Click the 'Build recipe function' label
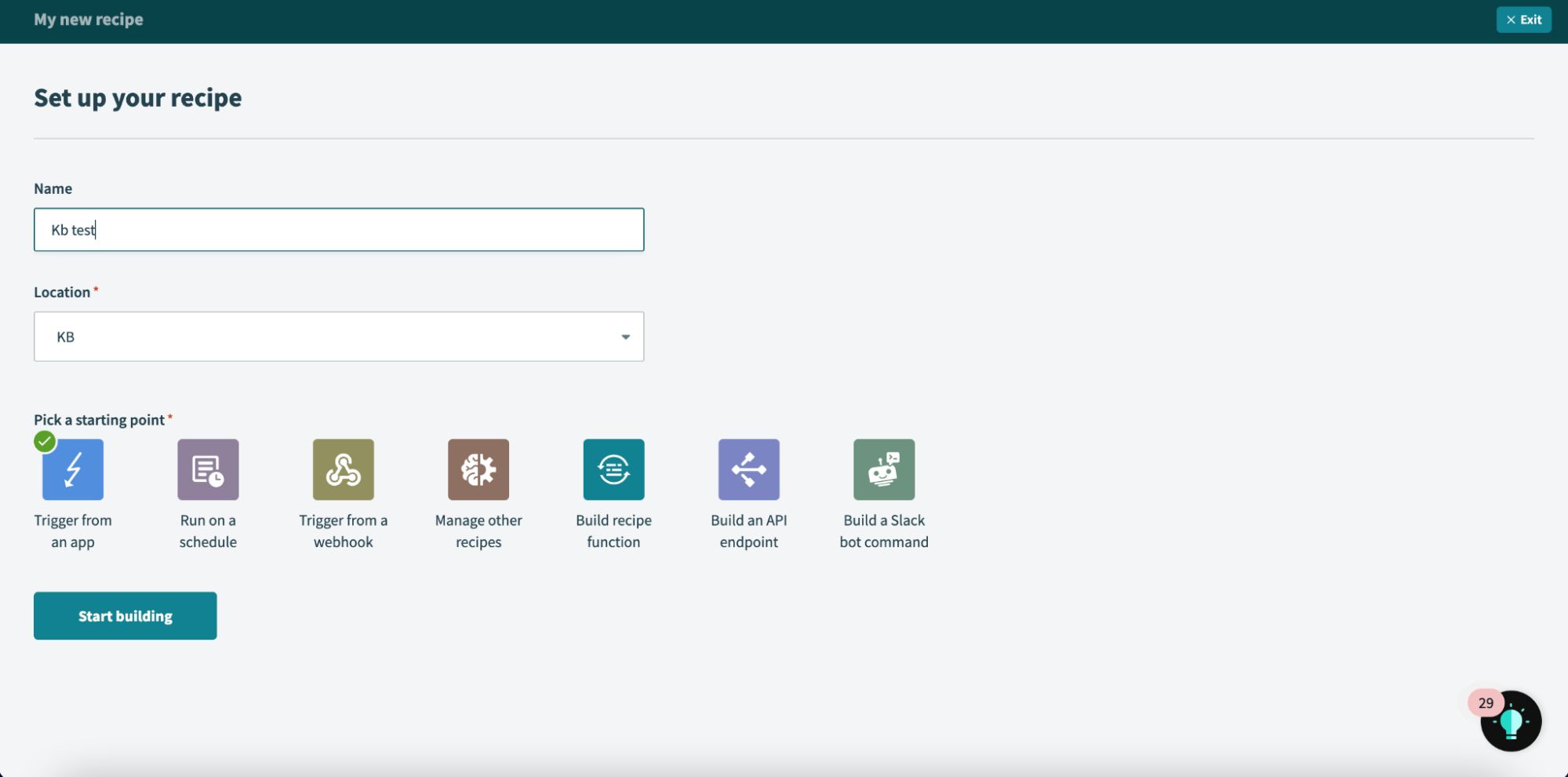 point(613,531)
